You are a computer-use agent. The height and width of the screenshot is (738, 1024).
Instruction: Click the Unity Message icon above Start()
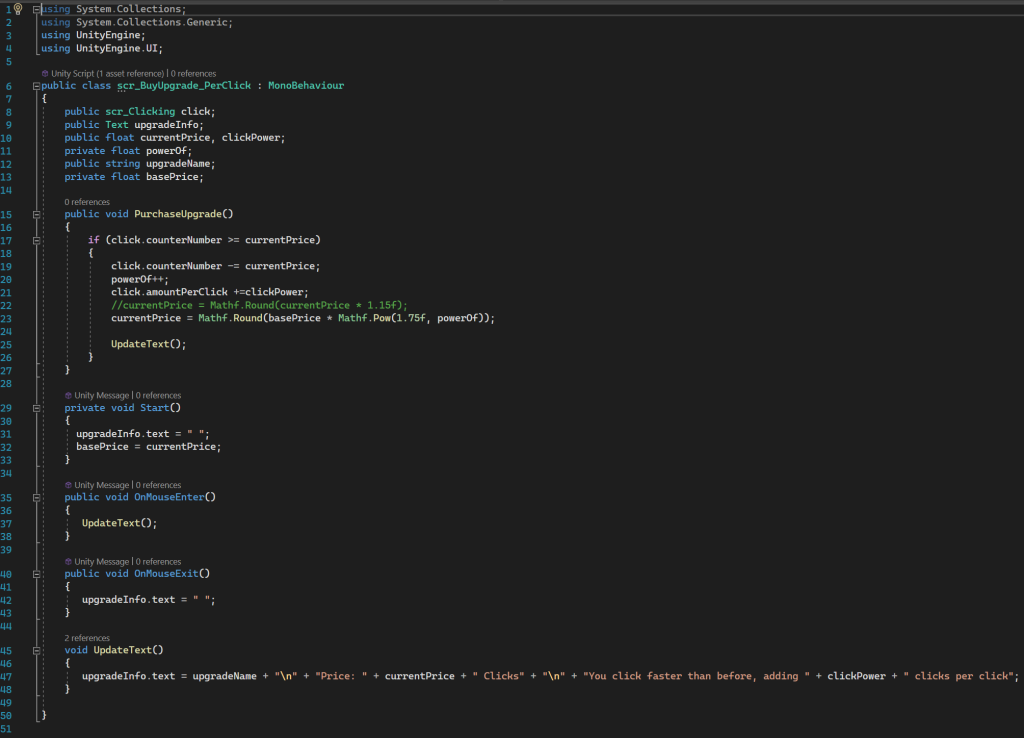pyautogui.click(x=68, y=396)
